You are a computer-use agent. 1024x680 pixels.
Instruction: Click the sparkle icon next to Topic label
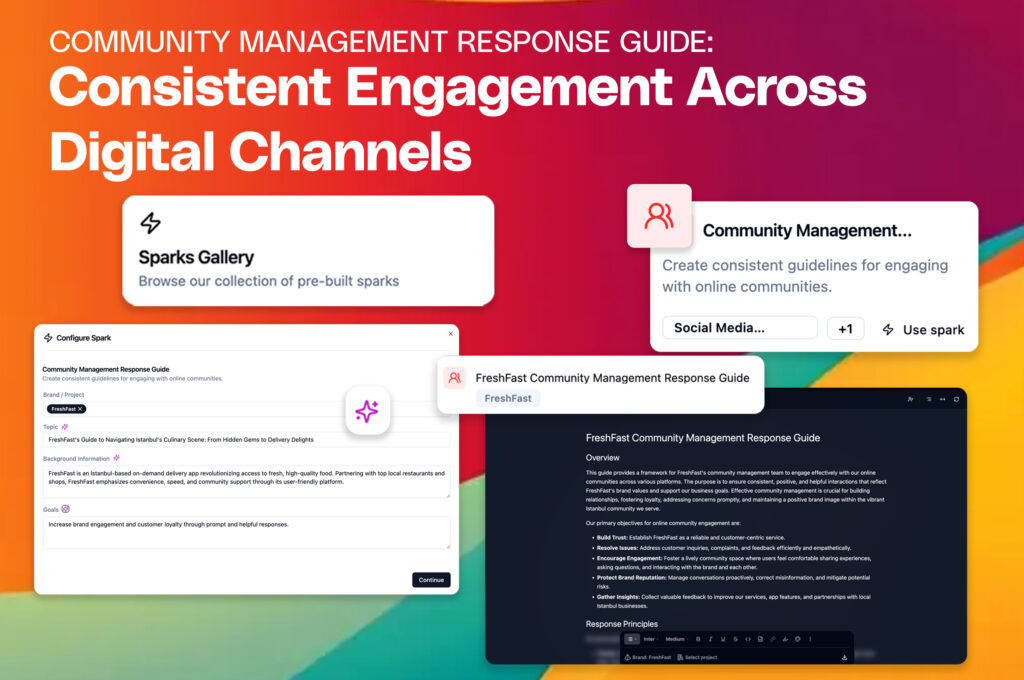[65, 427]
